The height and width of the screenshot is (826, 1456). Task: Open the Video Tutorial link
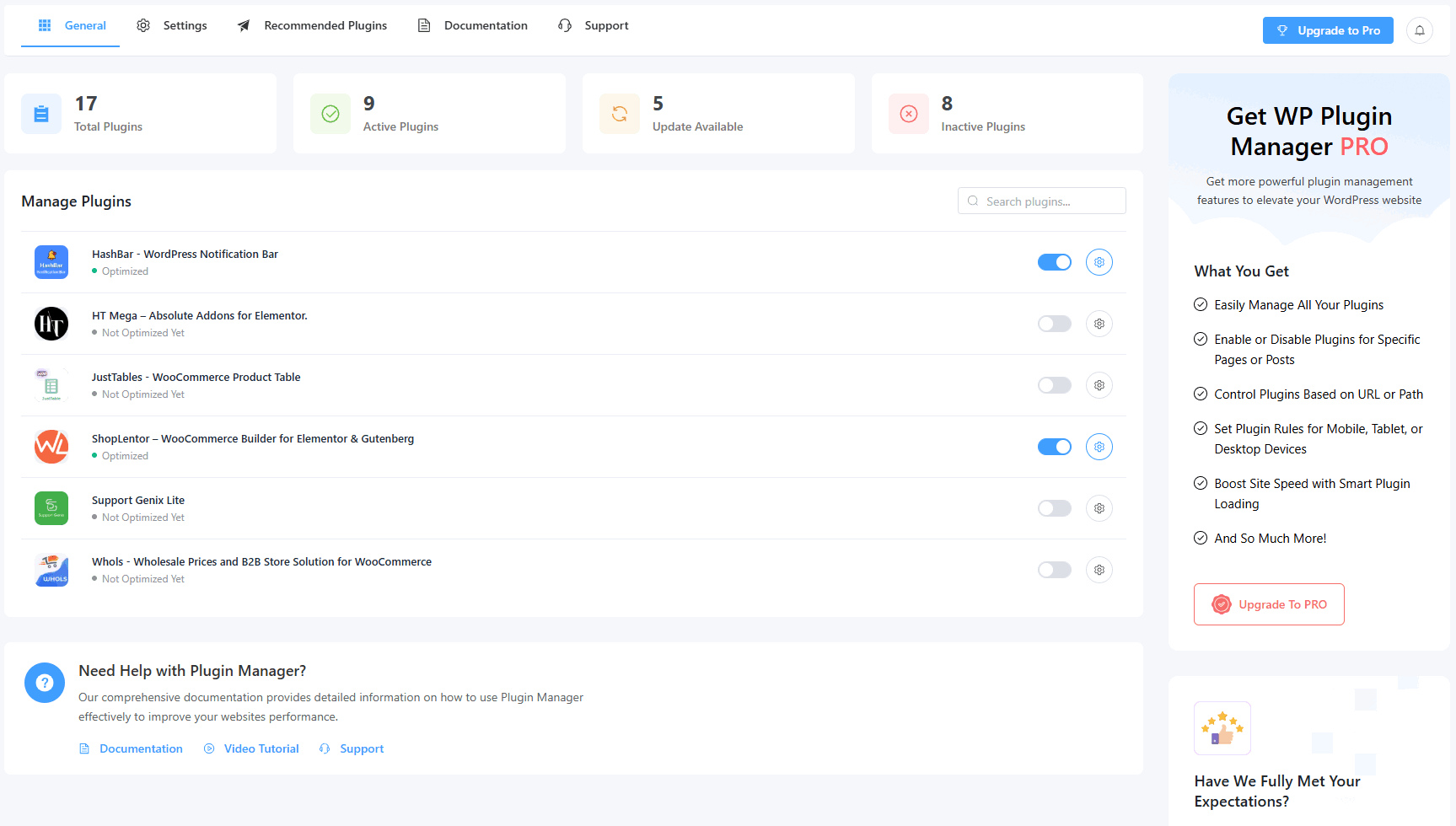coord(251,748)
